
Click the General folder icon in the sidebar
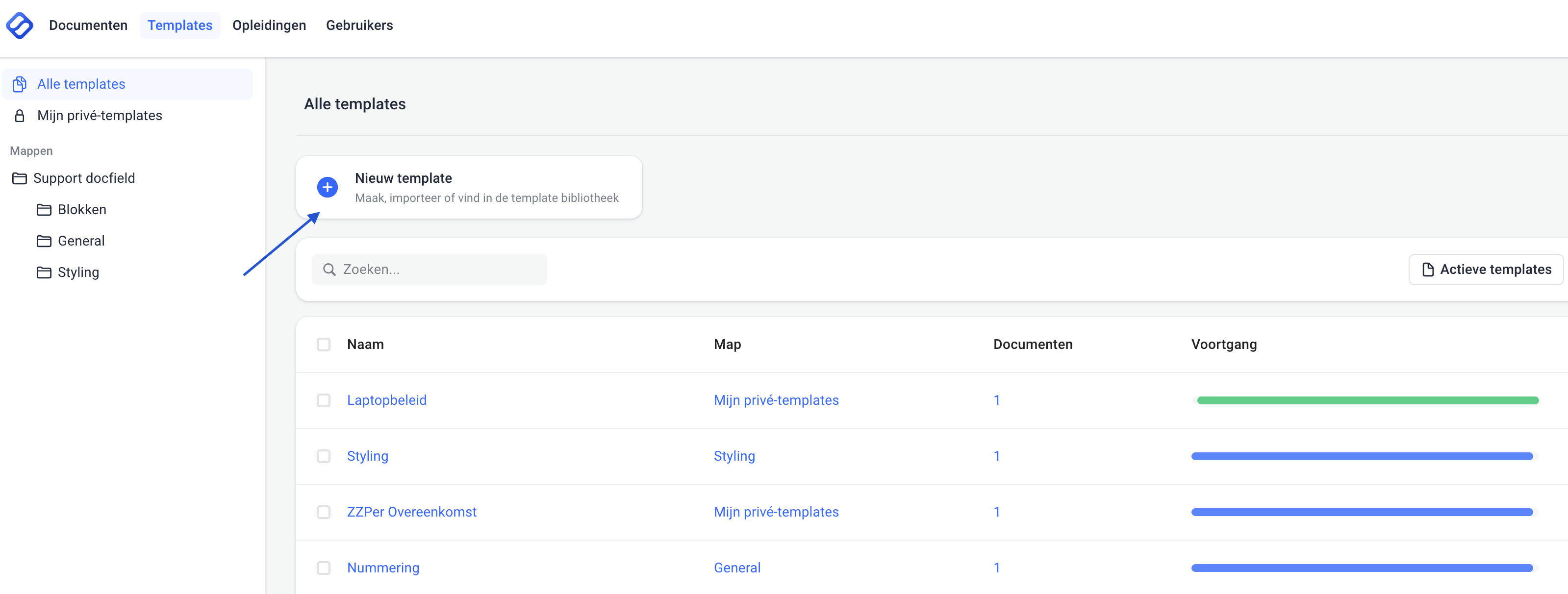coord(44,241)
